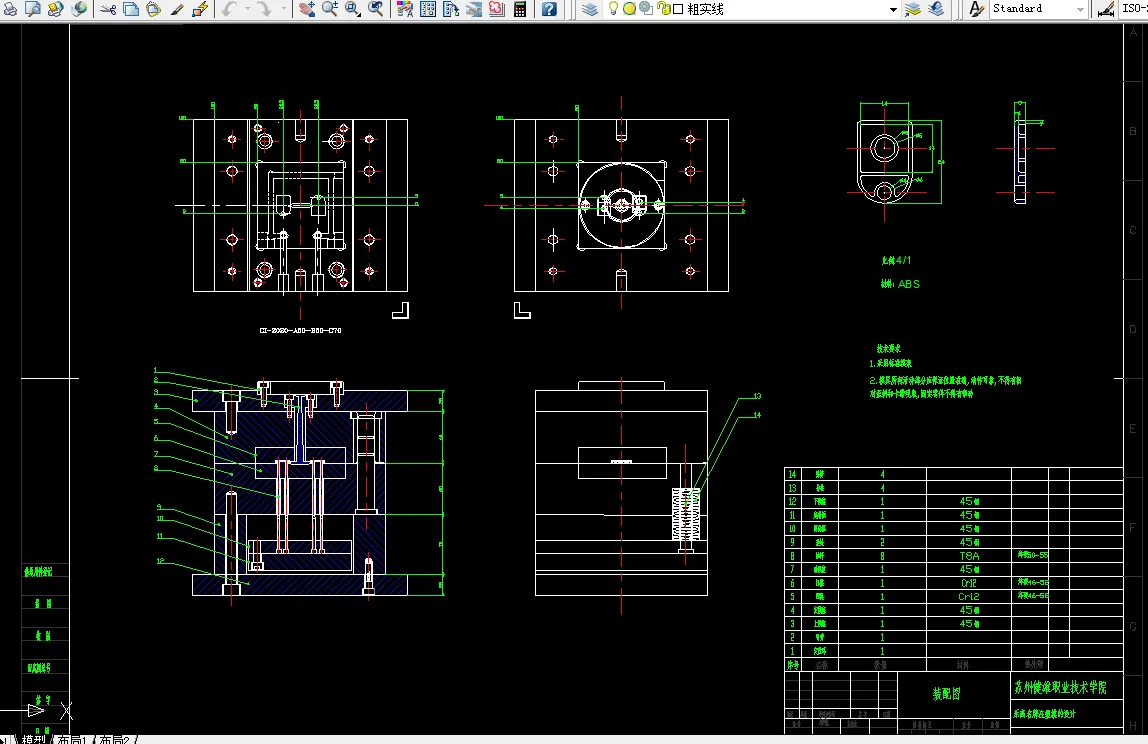Open the QuickCalc calculator icon
Screen dimensions: 1148x744
click(520, 9)
